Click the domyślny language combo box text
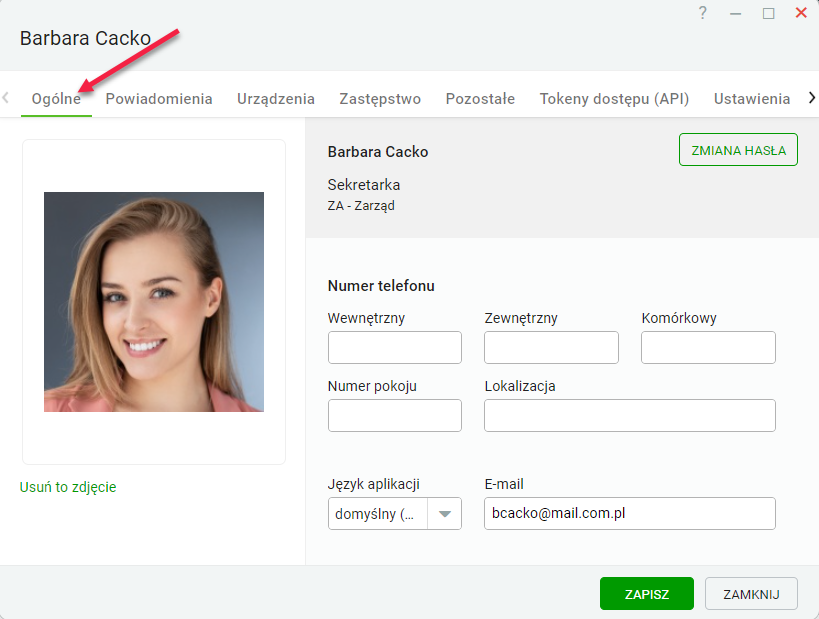 pos(377,513)
